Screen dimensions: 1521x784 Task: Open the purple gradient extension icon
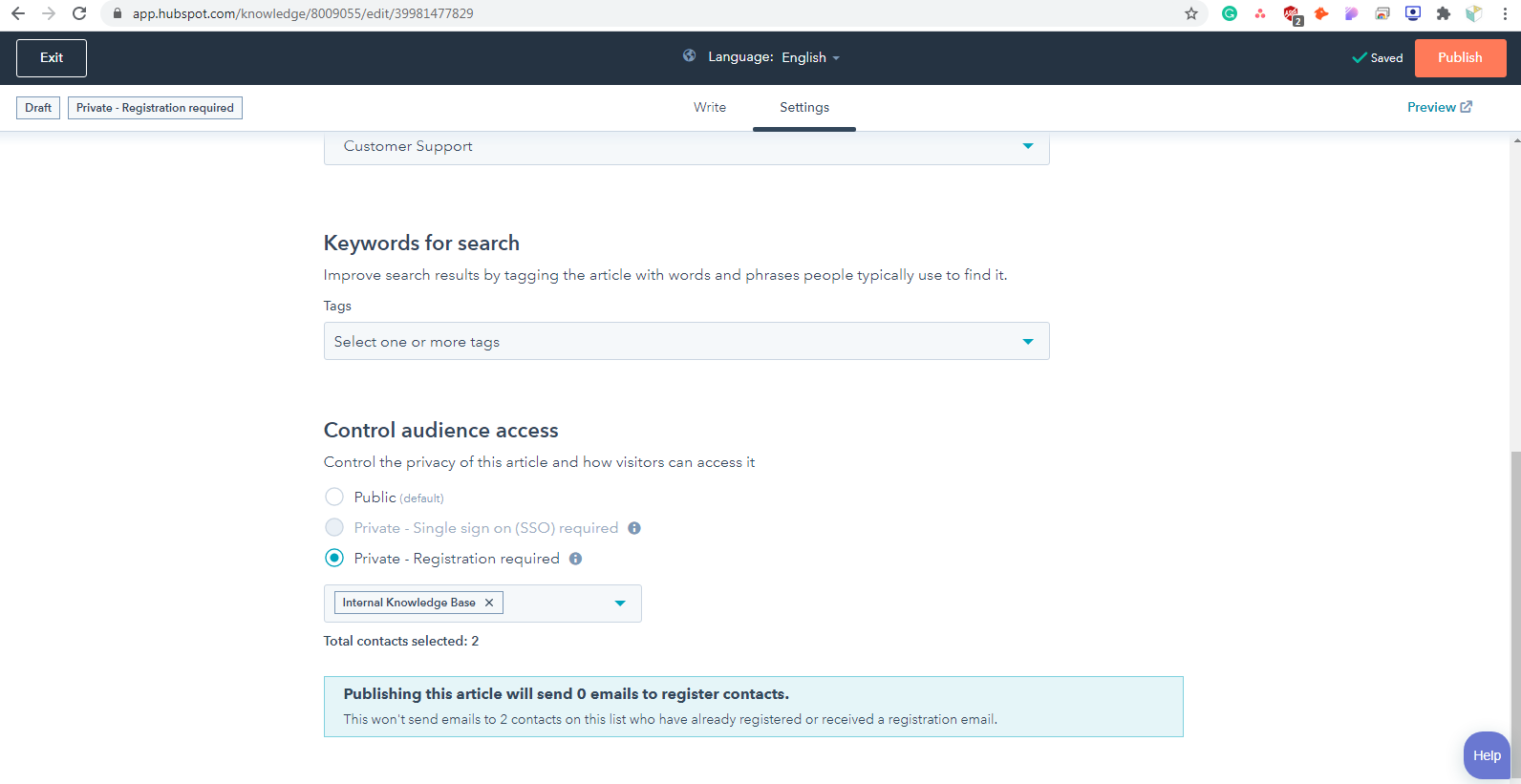(1352, 13)
